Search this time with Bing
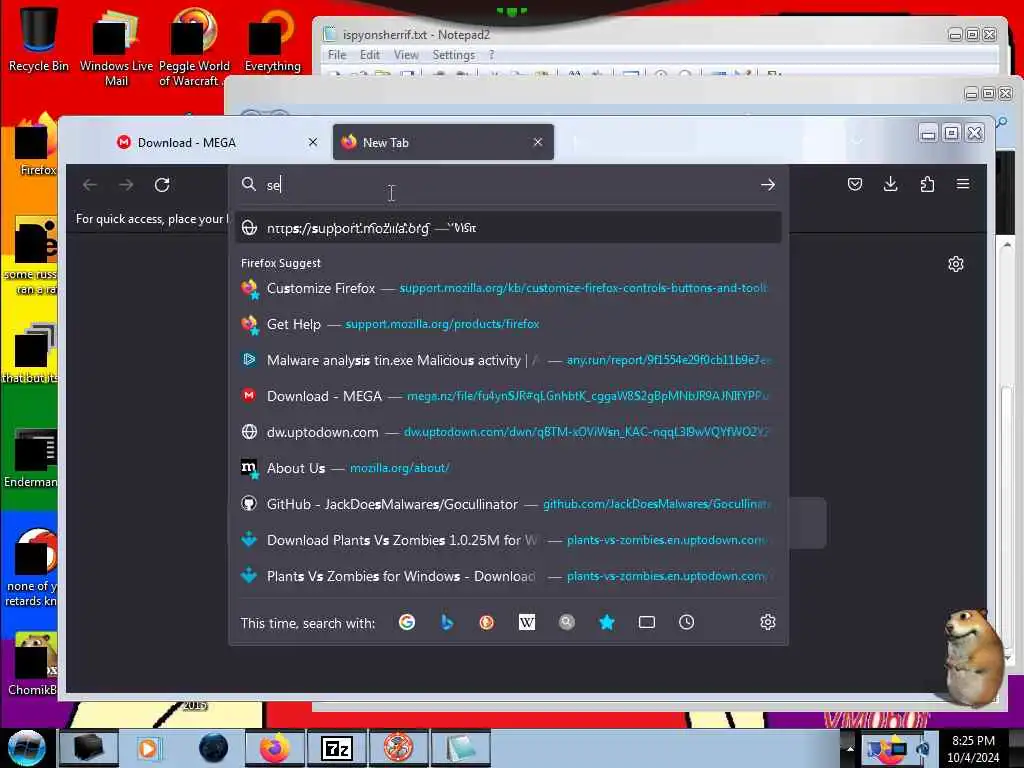Screen dimensions: 1024x768 [447, 622]
